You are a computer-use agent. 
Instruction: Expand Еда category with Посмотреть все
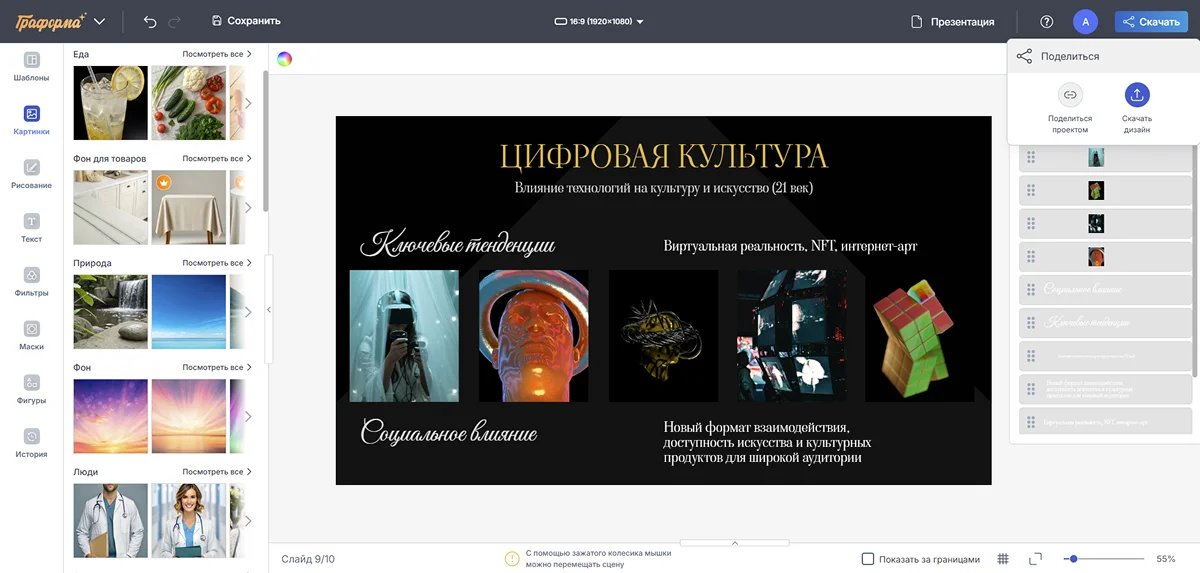tap(217, 54)
